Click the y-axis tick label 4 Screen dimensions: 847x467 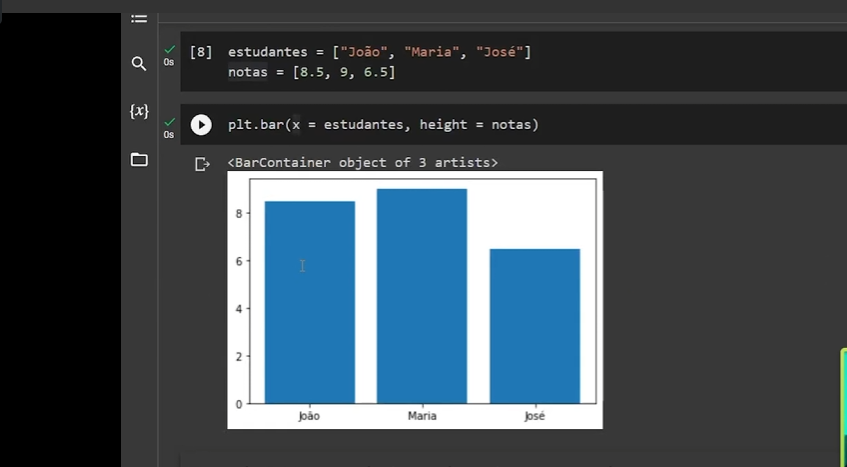click(240, 309)
